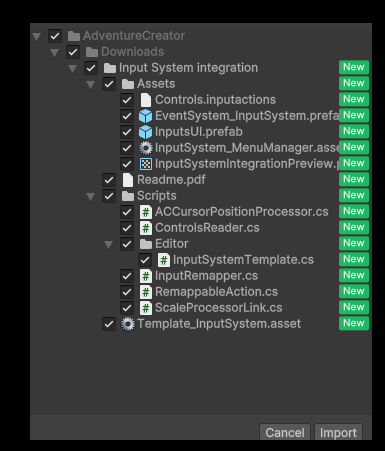Collapse the Downloads folder tree

pyautogui.click(x=54, y=52)
